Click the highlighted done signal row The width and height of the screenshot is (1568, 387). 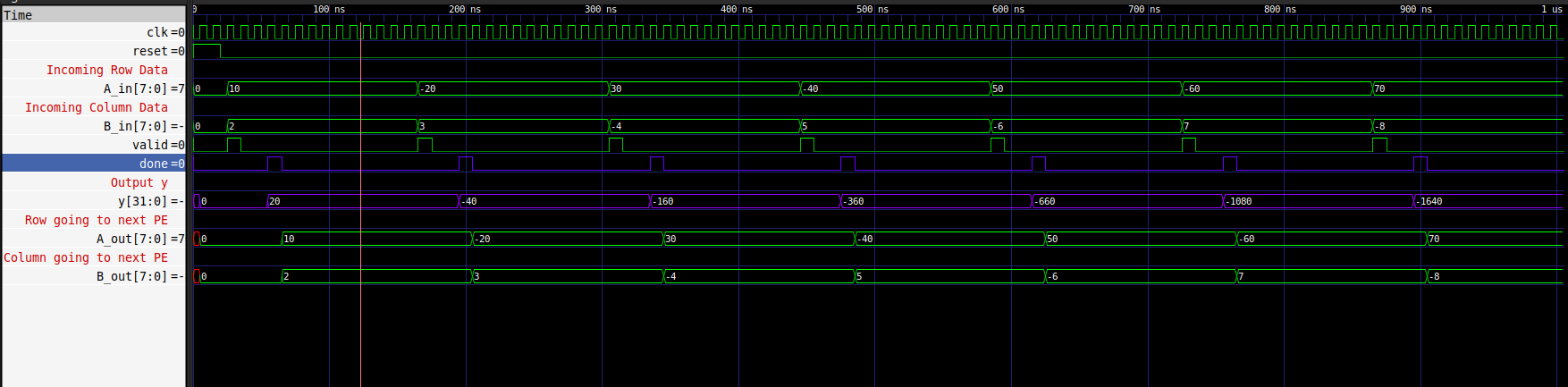click(94, 164)
